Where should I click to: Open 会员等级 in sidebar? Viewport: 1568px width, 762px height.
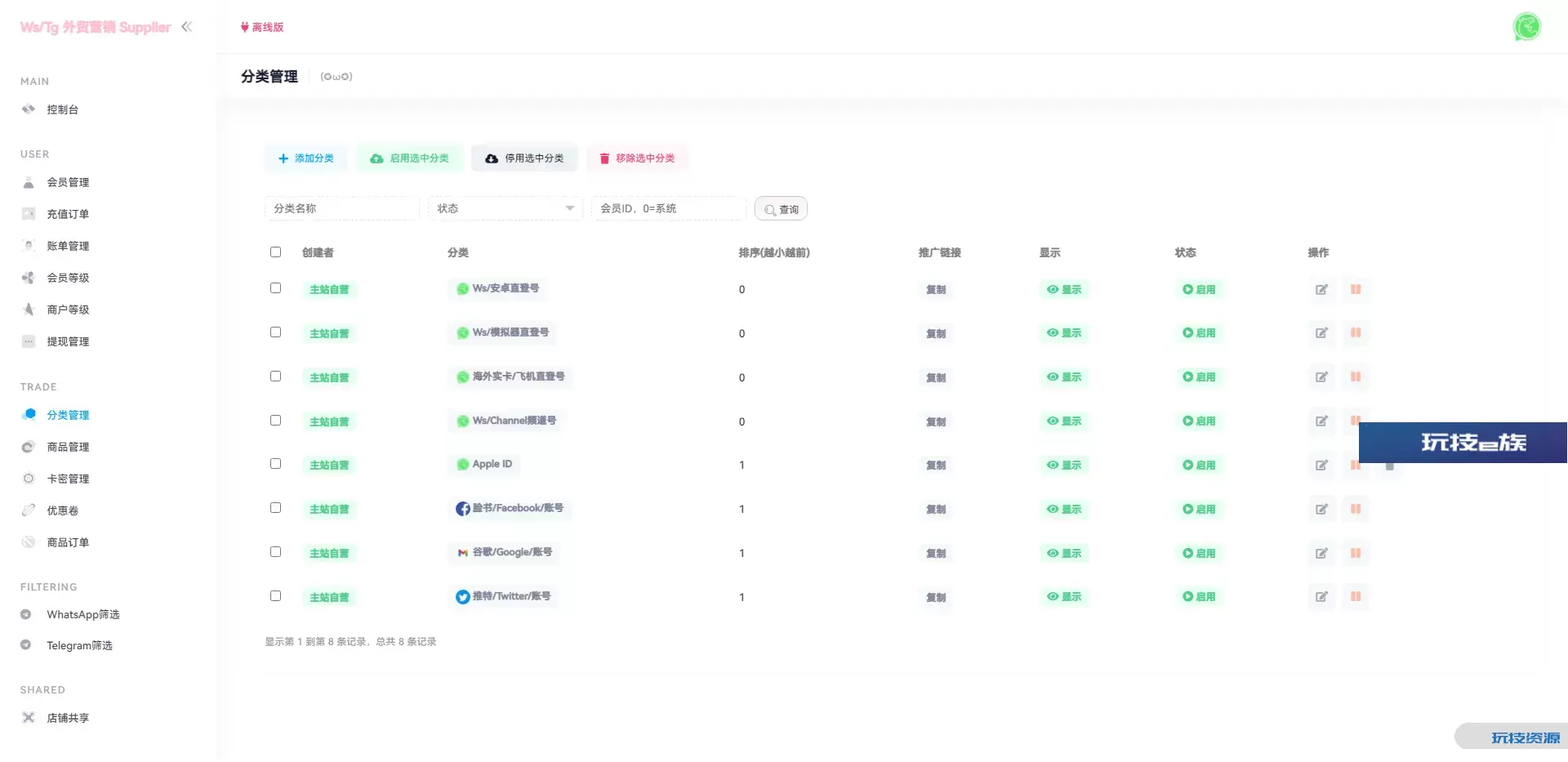(68, 278)
